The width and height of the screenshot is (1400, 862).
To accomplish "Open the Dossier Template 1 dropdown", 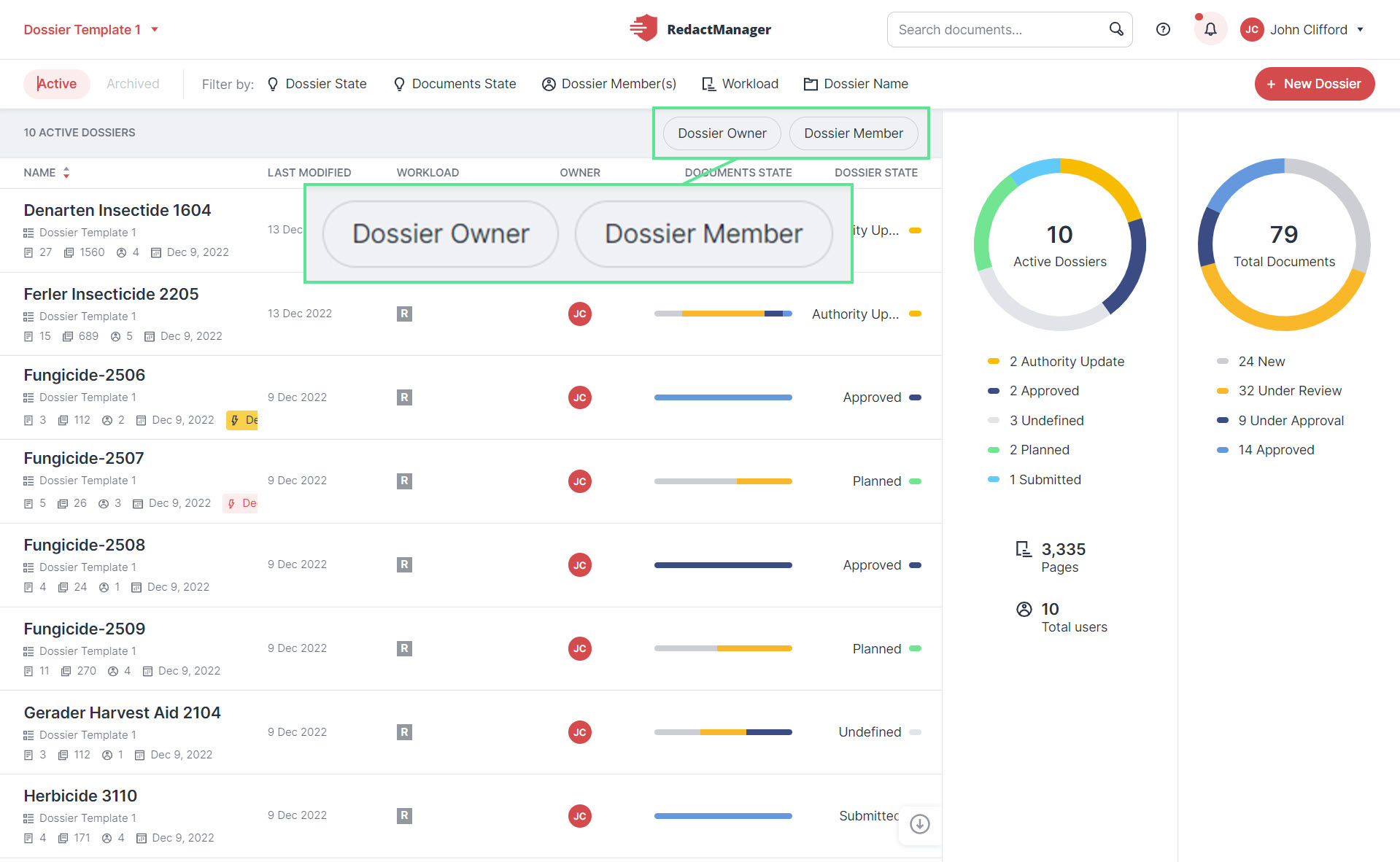I will 91,29.
